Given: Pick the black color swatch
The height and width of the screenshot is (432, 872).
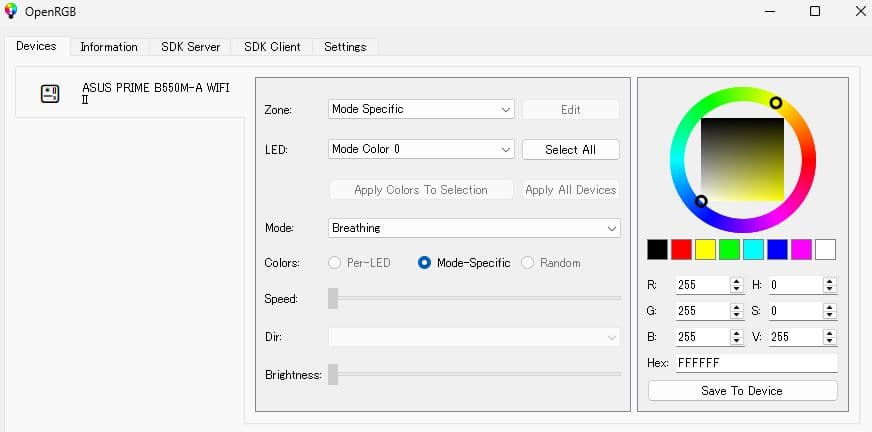Looking at the screenshot, I should coord(657,250).
